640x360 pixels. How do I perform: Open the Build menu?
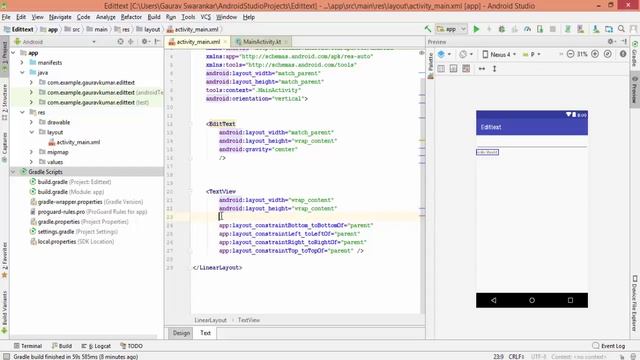pos(154,17)
